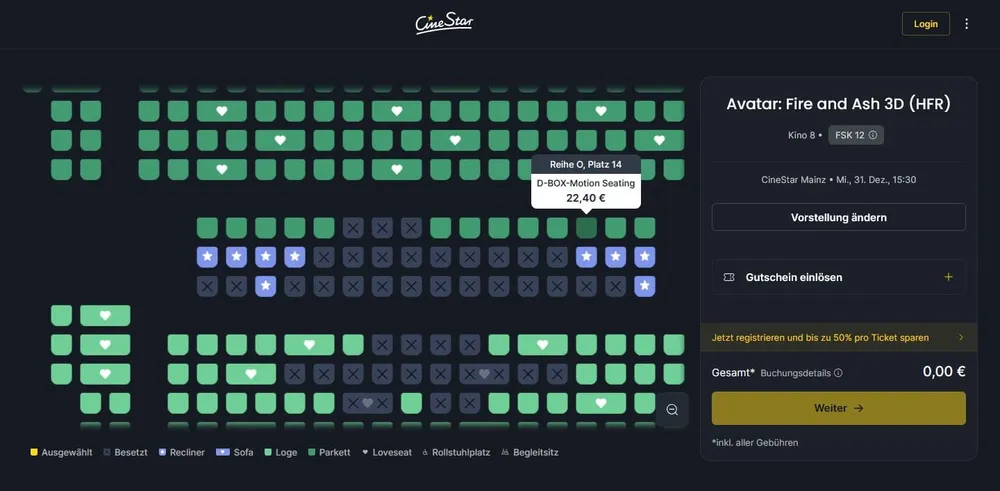Click the Rollstuhlplatz wheelchair legend icon

click(x=424, y=453)
